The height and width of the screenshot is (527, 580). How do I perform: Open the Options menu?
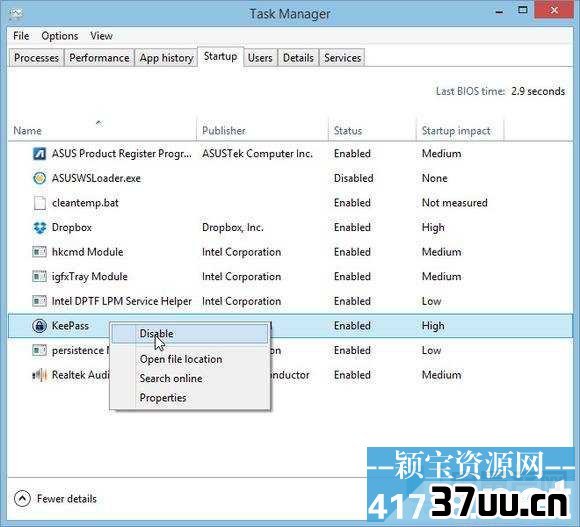(60, 36)
